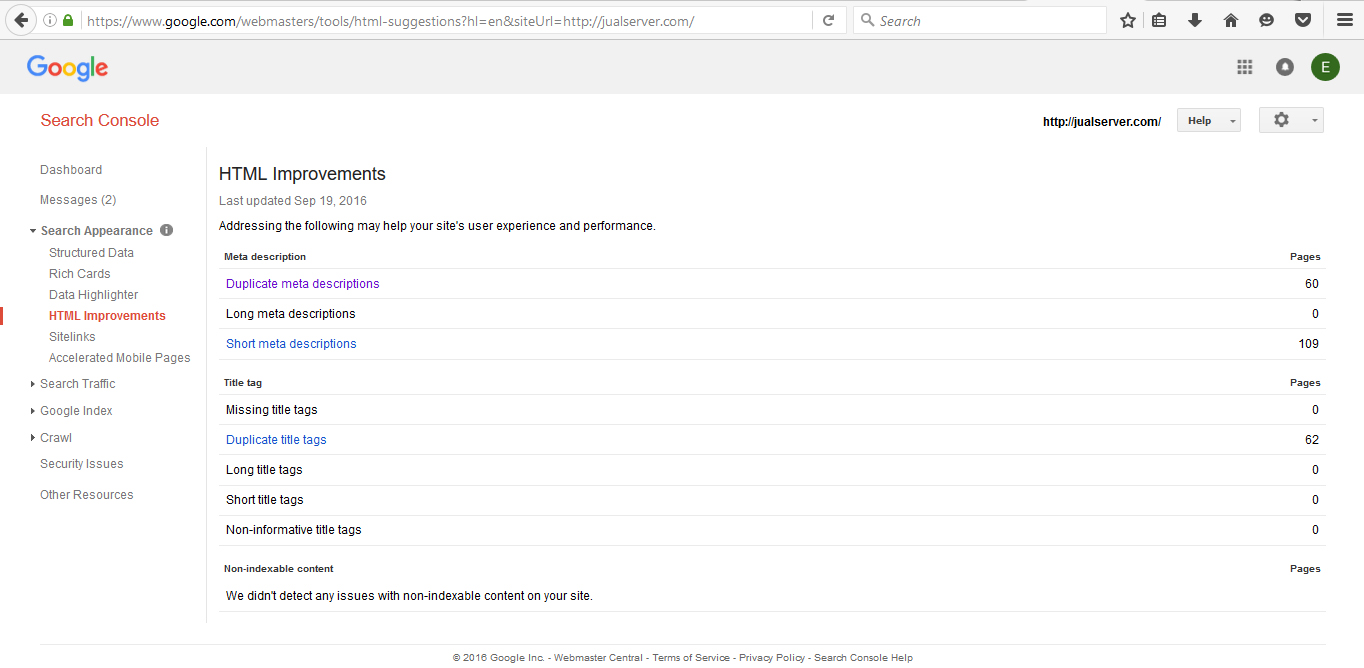Open the Downloads arrow icon
The width and height of the screenshot is (1364, 668).
point(1195,20)
